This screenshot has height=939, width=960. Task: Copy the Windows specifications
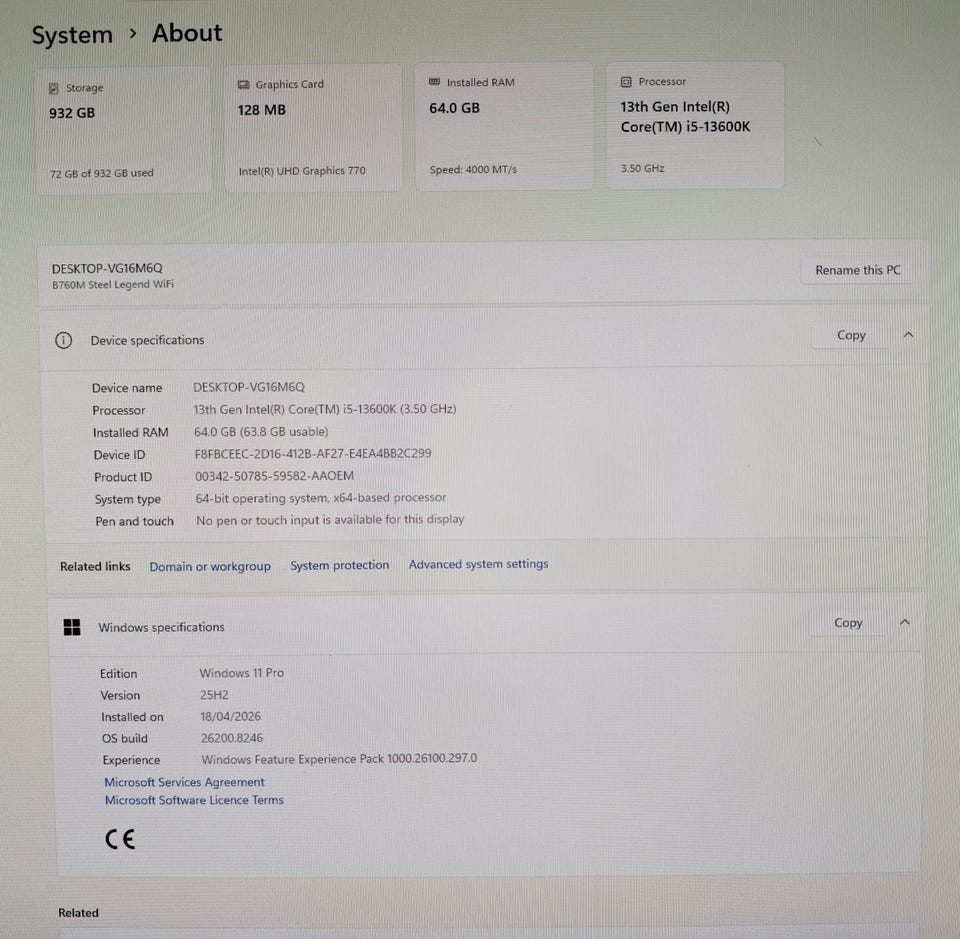[x=848, y=623]
